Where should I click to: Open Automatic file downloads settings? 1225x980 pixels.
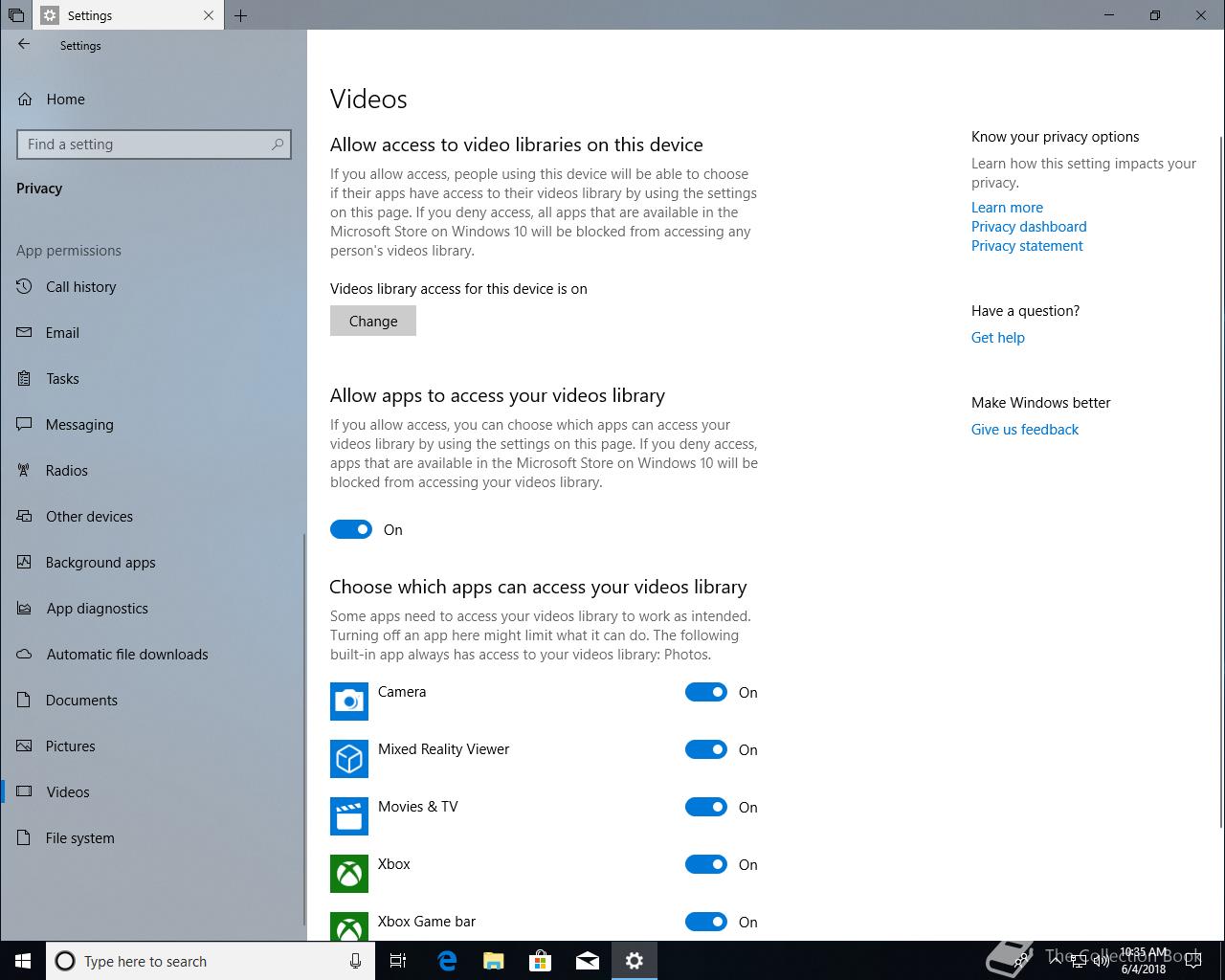click(x=153, y=655)
